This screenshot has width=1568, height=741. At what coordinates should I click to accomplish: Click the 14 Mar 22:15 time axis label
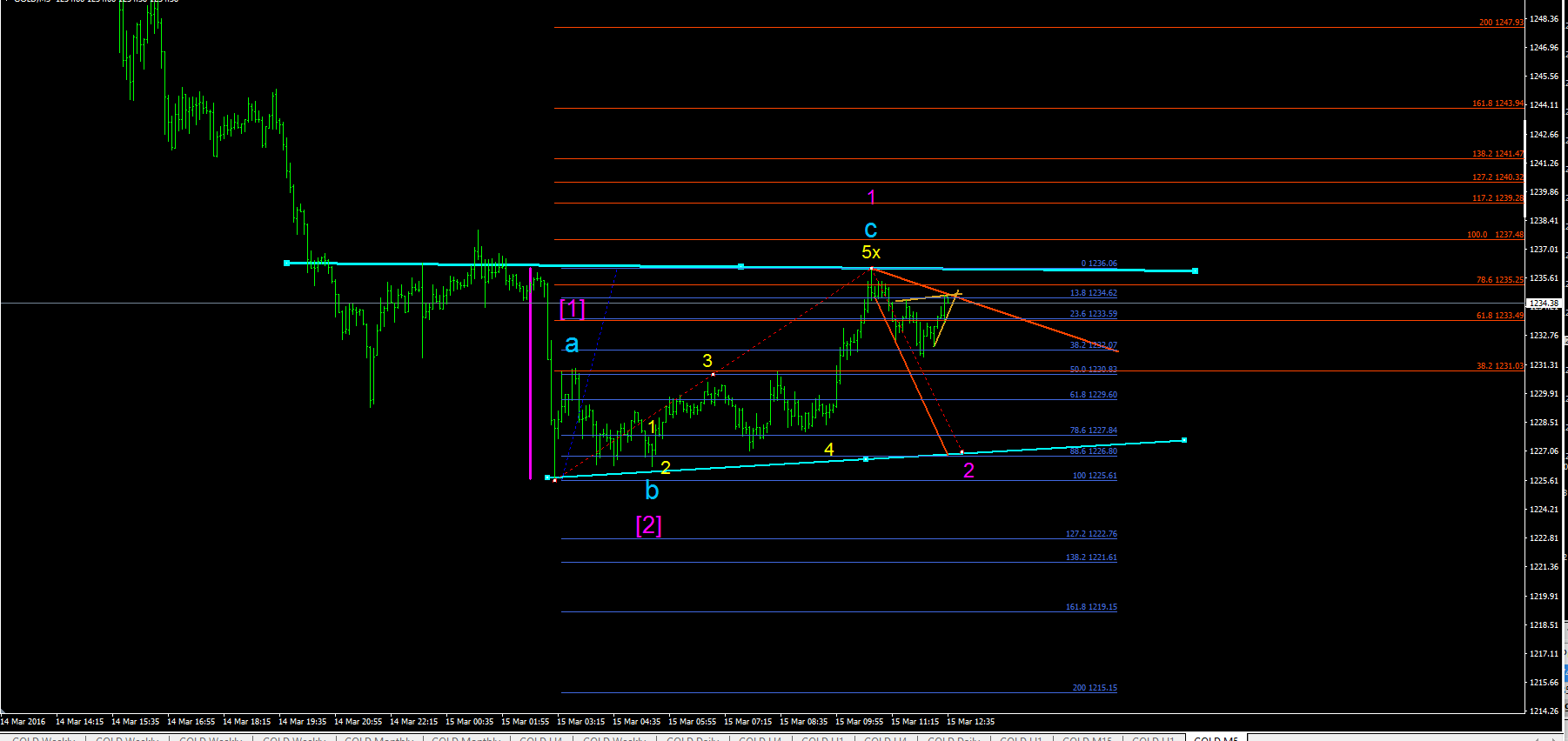point(413,722)
